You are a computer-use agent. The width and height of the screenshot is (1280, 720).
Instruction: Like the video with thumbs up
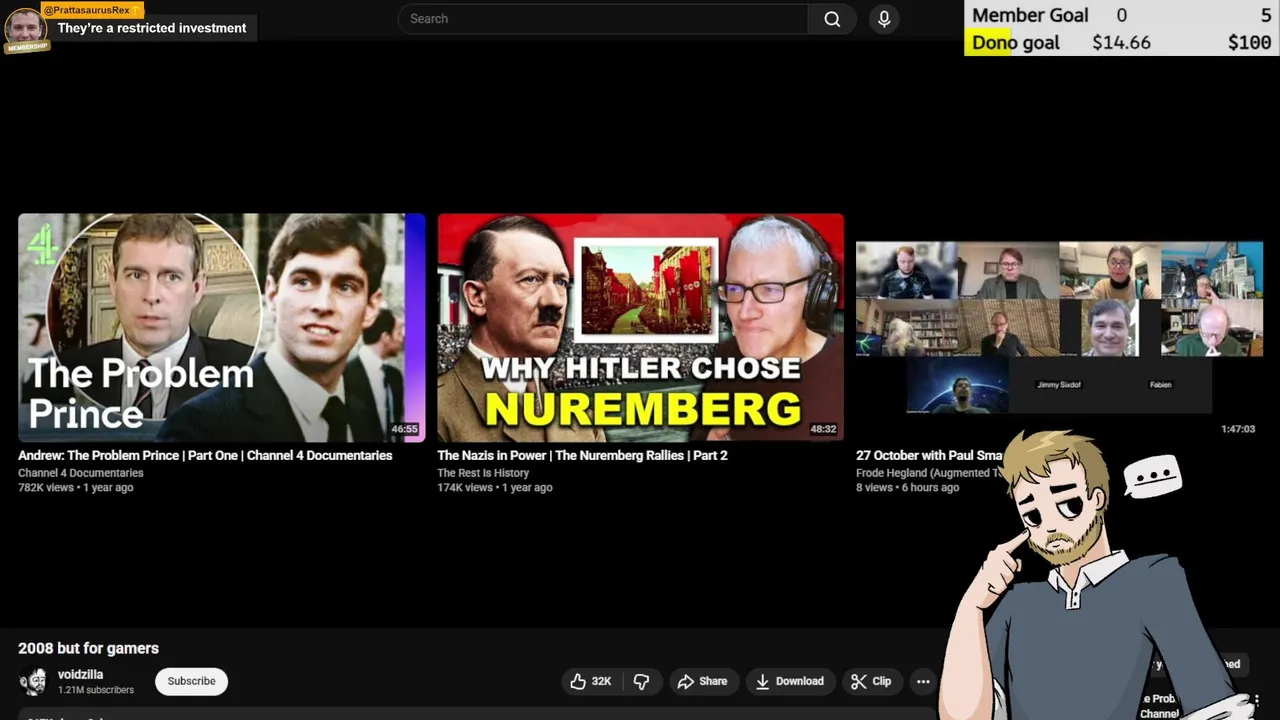click(590, 681)
